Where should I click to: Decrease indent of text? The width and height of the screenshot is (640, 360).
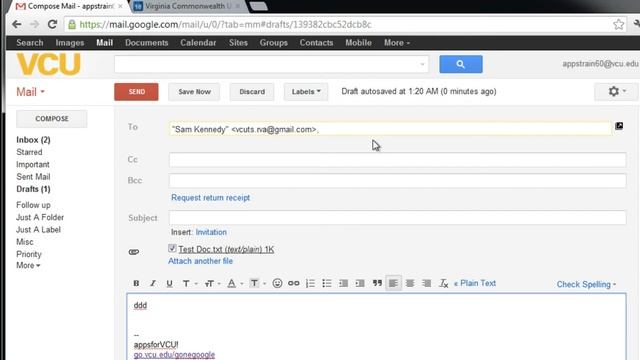(343, 283)
